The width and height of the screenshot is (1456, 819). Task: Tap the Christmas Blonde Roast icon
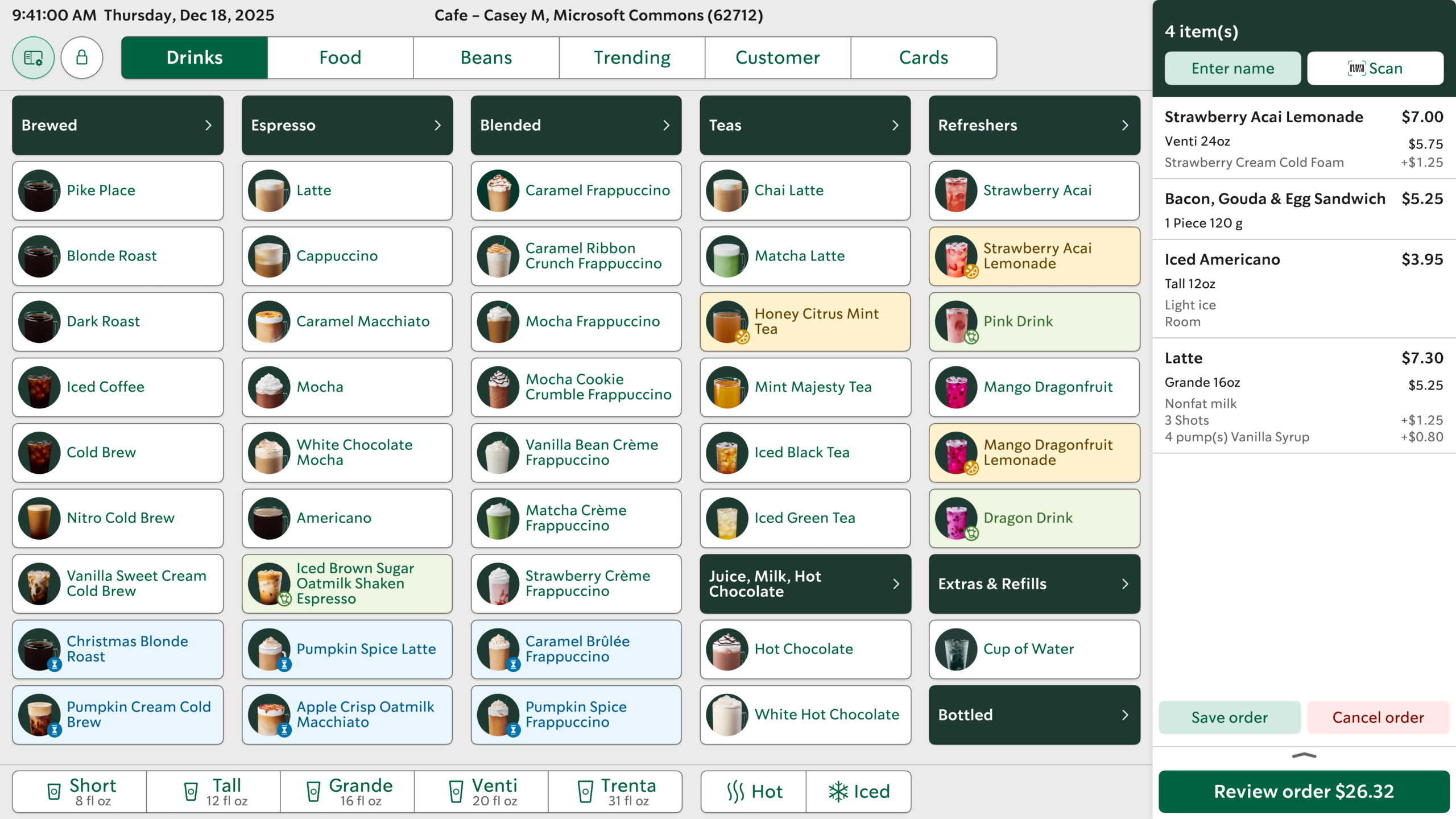pyautogui.click(x=39, y=650)
